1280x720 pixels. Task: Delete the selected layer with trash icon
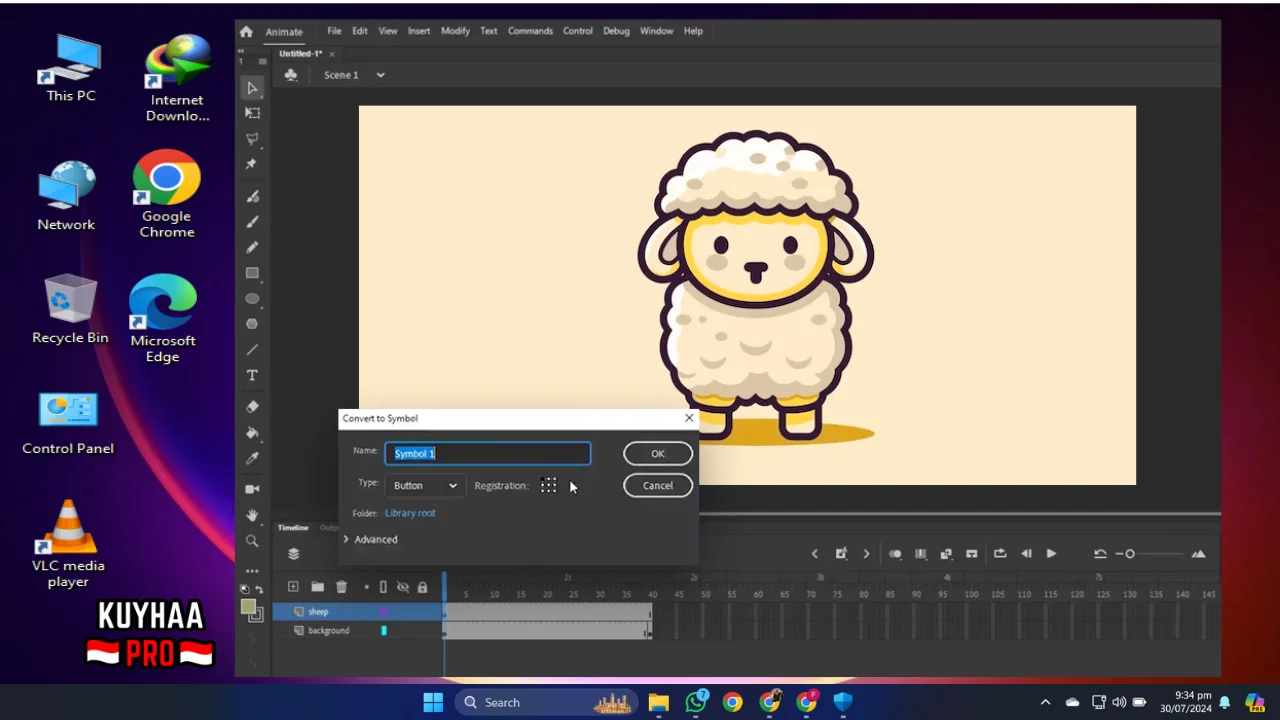[341, 587]
